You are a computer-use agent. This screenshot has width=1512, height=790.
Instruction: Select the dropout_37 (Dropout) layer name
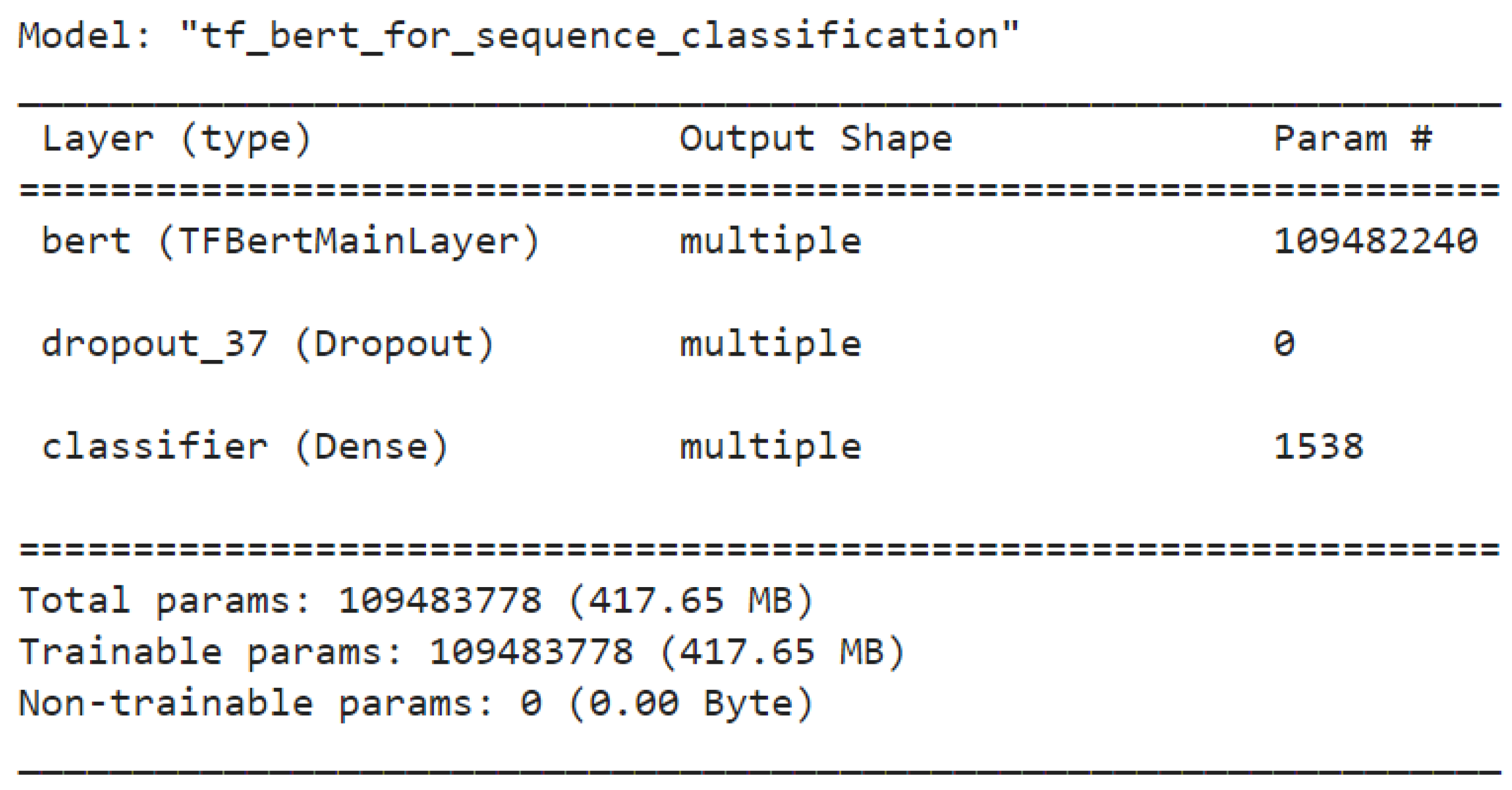(x=268, y=345)
